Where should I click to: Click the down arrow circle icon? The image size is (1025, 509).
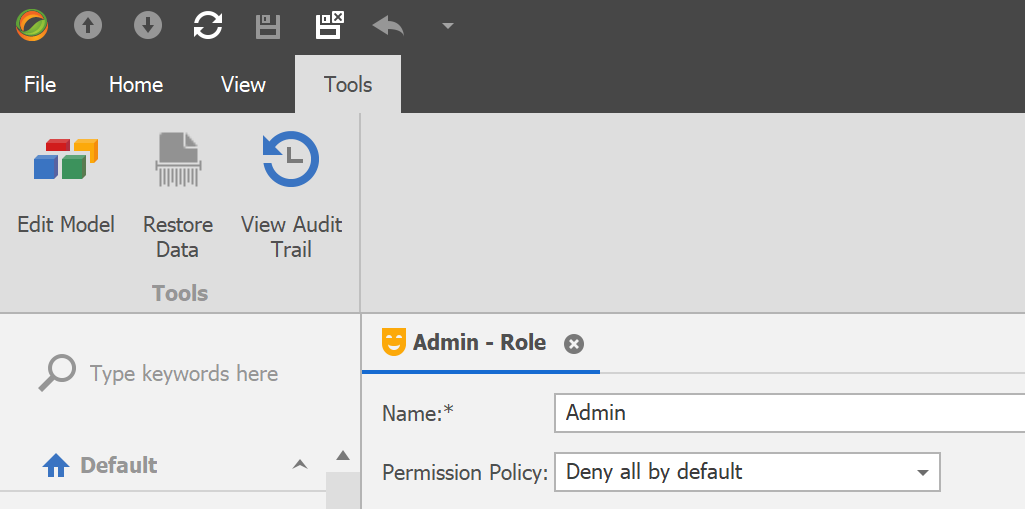148,26
